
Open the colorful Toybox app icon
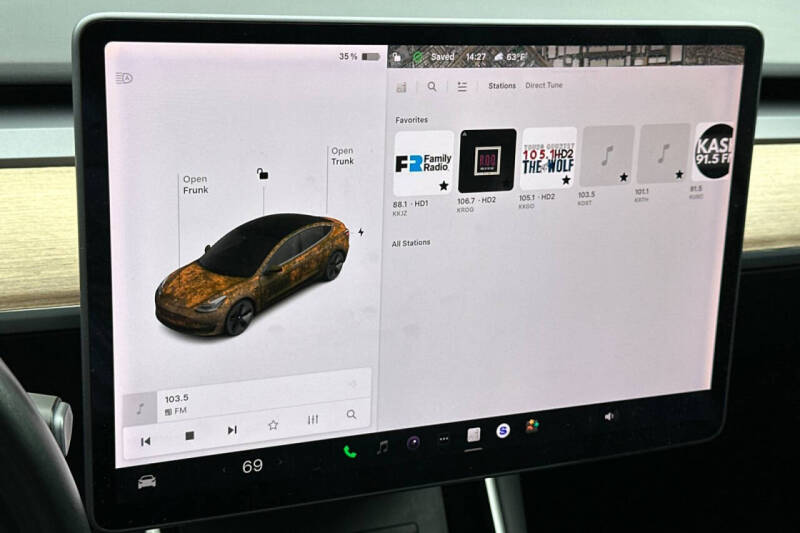tap(532, 426)
